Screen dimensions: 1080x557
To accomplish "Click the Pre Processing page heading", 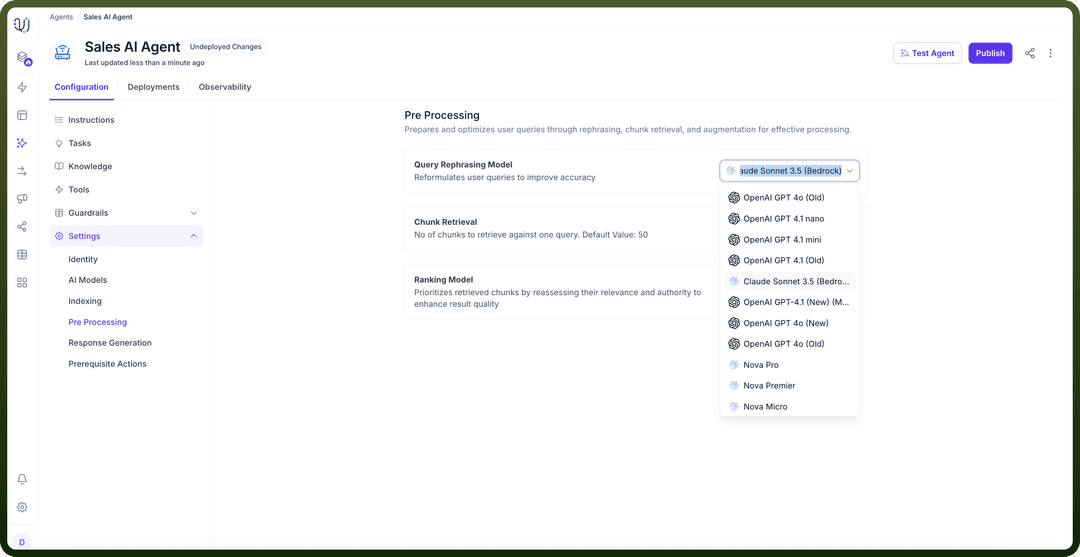I will tap(442, 115).
